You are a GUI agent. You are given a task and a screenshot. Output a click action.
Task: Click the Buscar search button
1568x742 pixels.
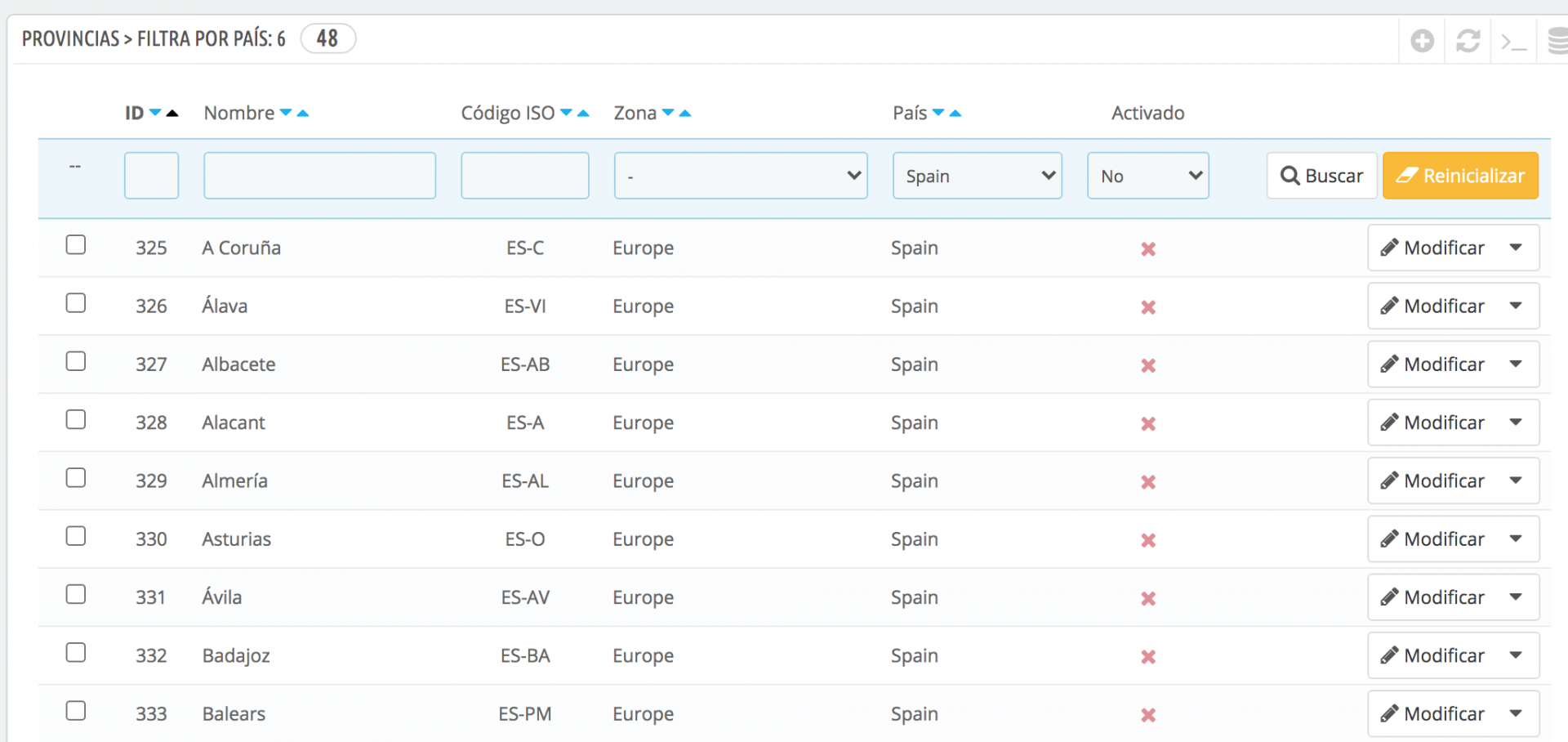tap(1321, 176)
